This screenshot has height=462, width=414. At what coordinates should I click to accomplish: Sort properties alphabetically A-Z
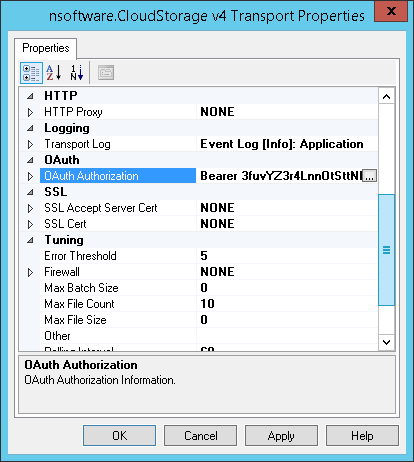54,73
